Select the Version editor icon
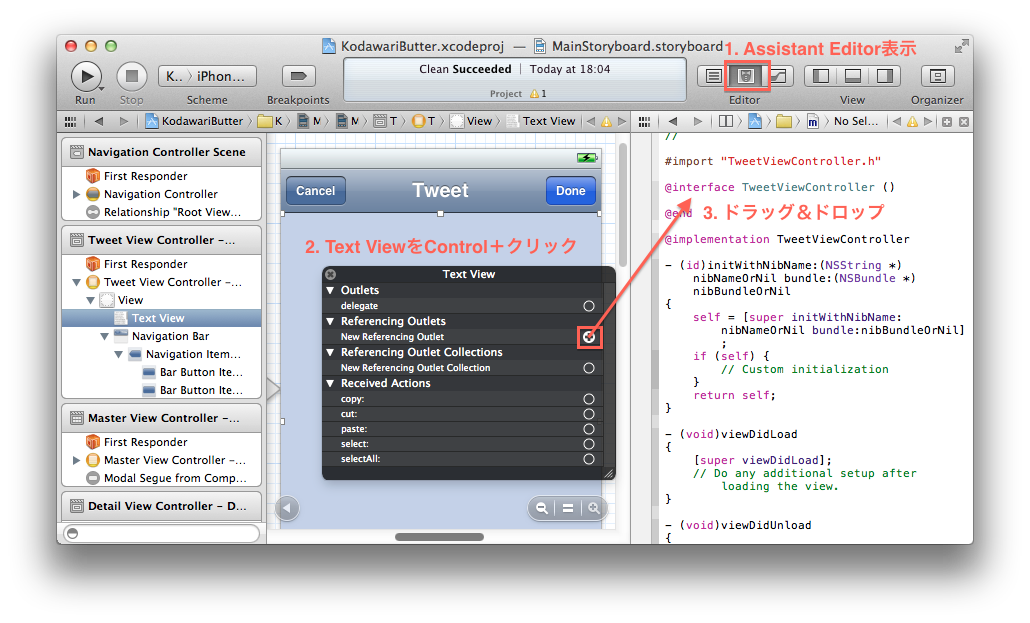This screenshot has width=1030, height=623. (x=778, y=76)
